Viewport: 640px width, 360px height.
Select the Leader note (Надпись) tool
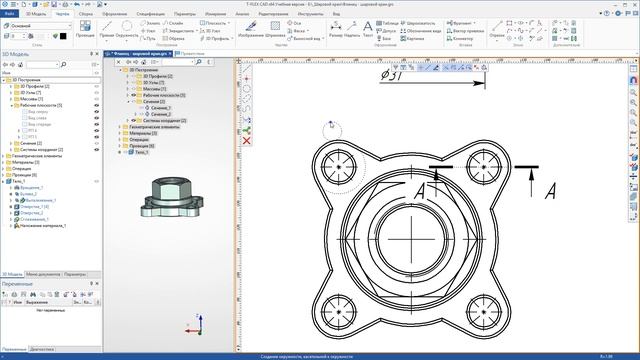click(352, 29)
